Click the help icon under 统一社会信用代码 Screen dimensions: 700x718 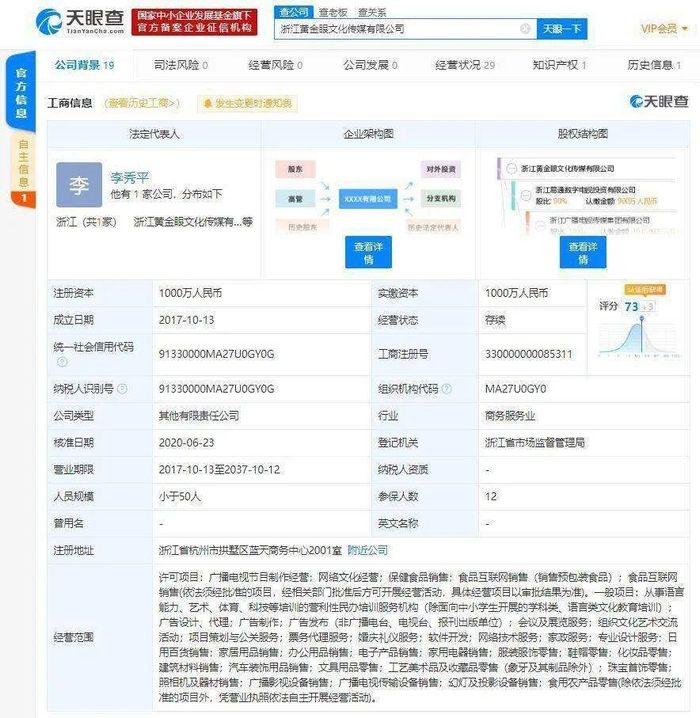[x=62, y=362]
